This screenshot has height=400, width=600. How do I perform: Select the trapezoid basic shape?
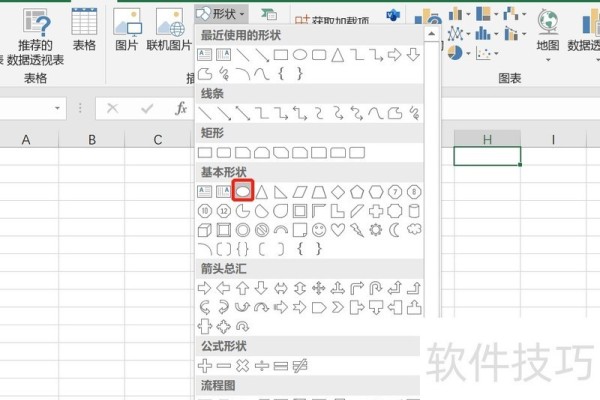319,191
